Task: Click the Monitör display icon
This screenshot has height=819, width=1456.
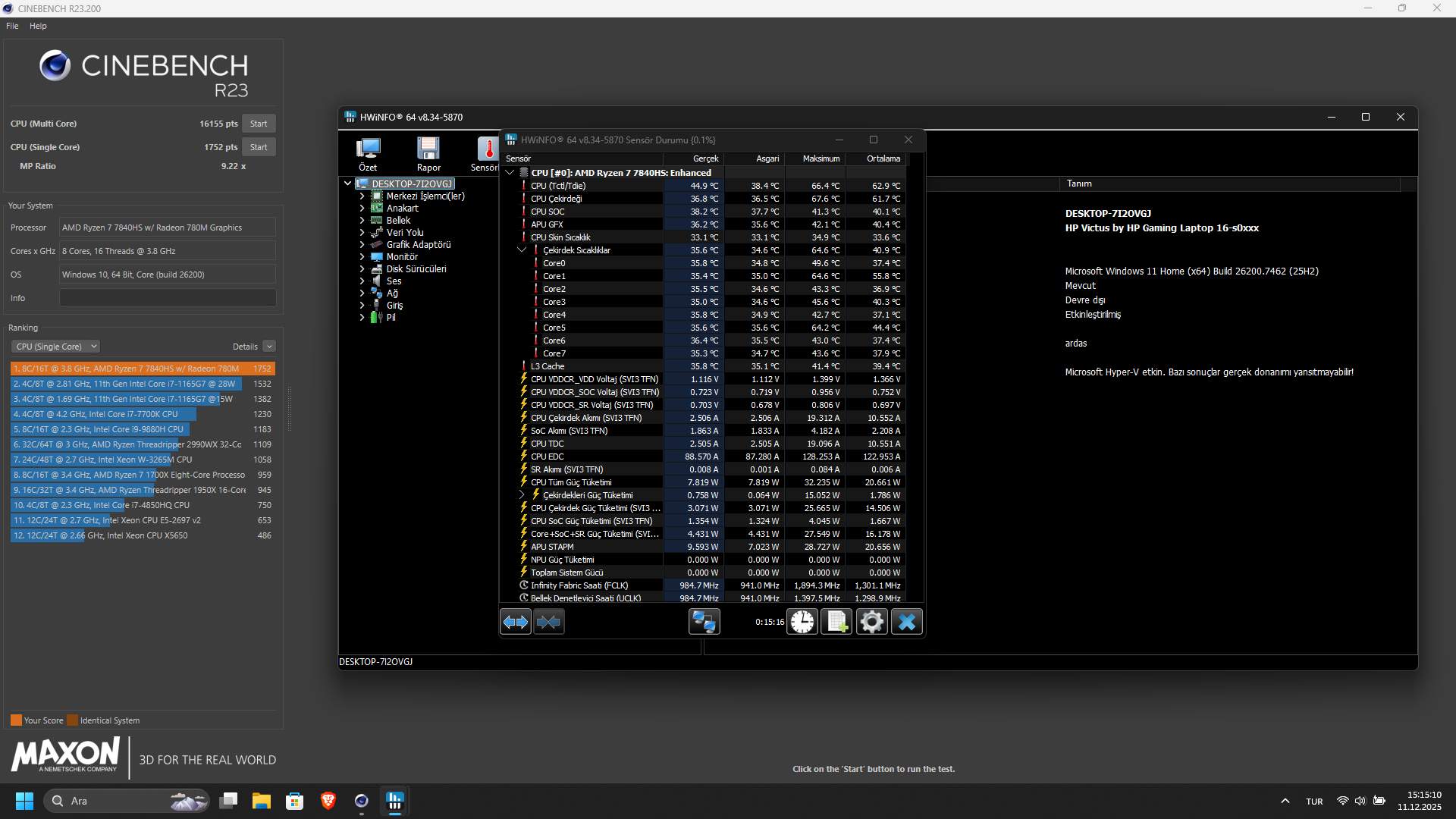Action: [377, 257]
